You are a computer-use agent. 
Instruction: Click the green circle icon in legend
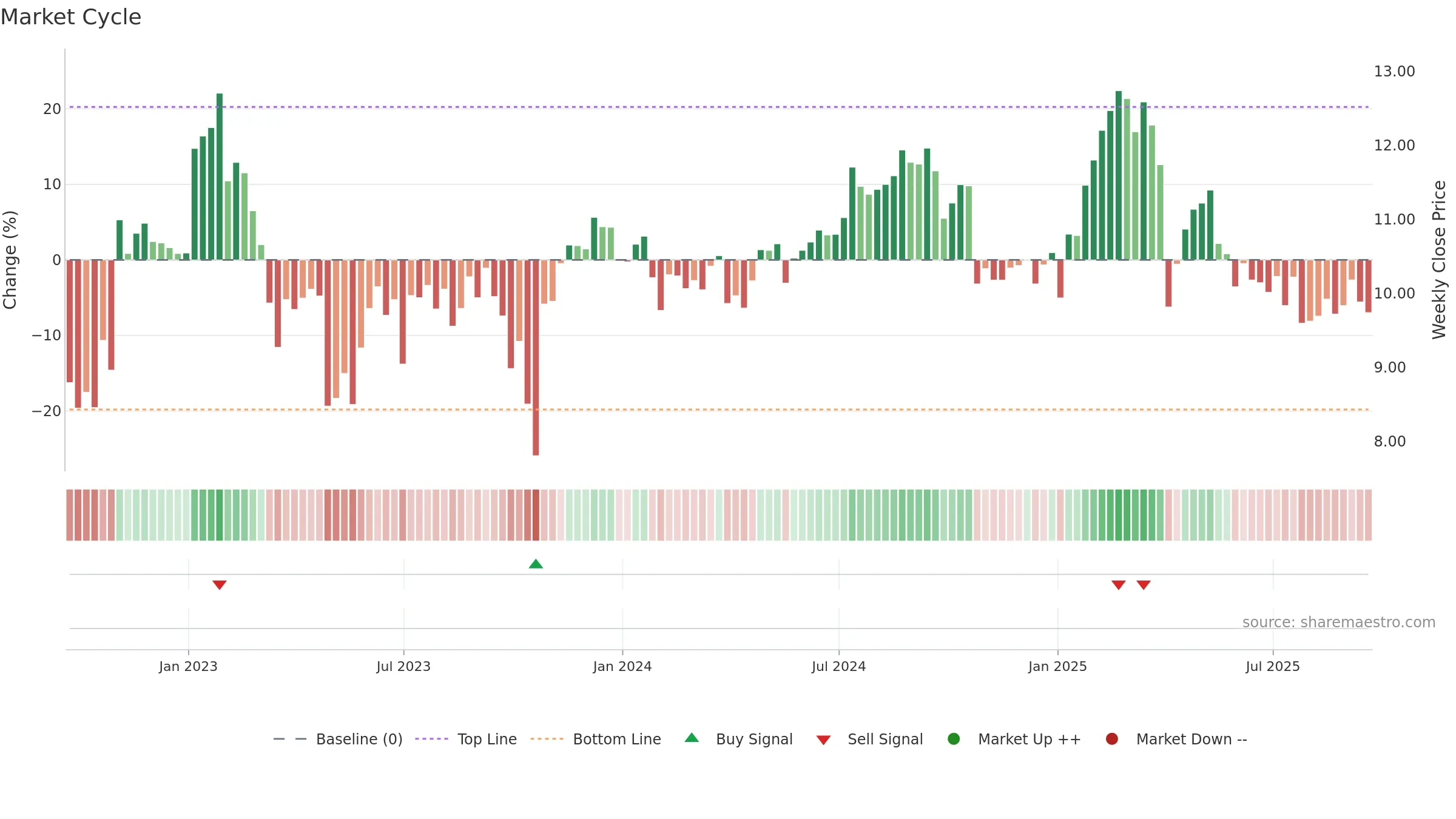[954, 739]
